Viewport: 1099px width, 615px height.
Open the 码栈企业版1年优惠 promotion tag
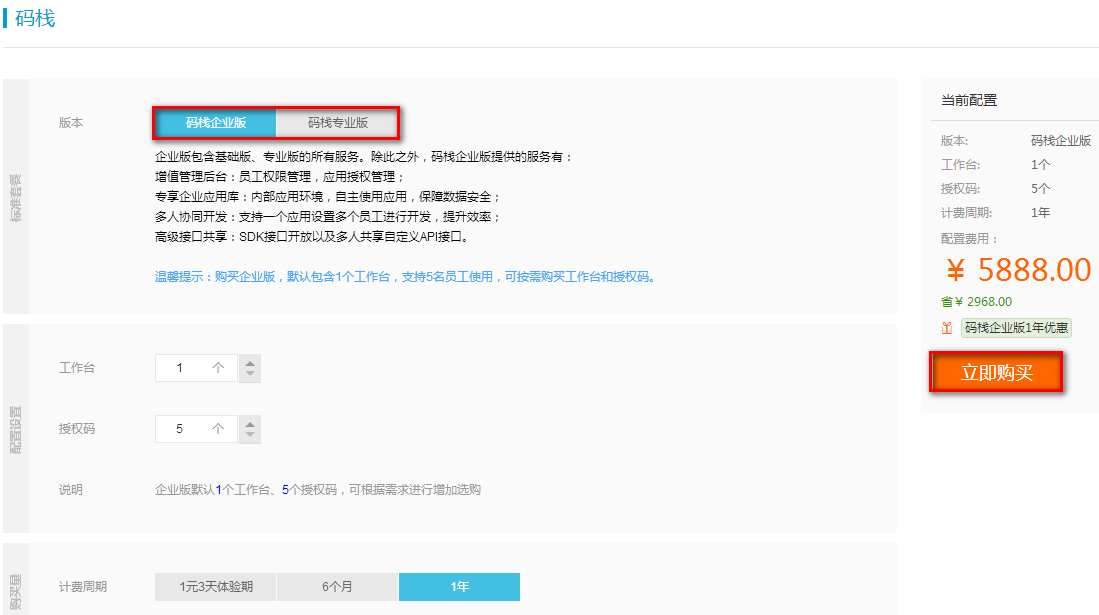pos(1016,327)
